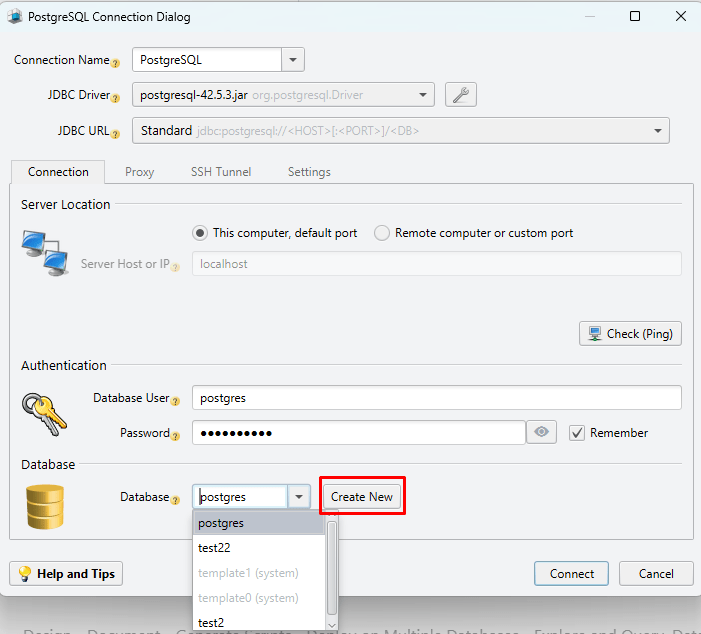
Task: Click the keys authentication icon
Action: 44,414
